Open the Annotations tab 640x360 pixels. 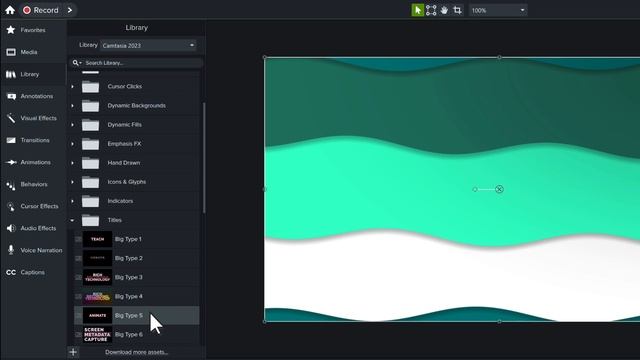33,96
